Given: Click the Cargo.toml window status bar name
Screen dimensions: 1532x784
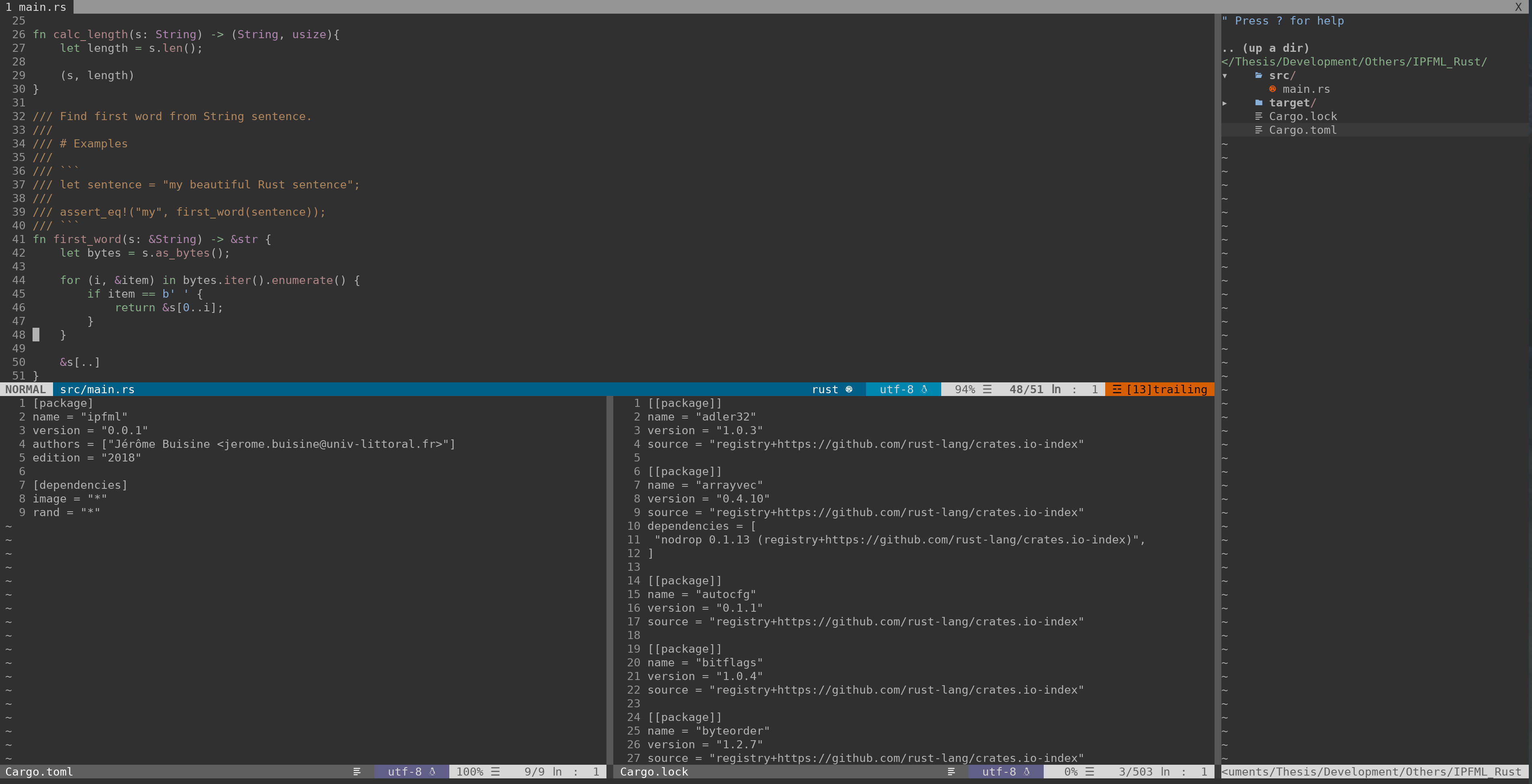Looking at the screenshot, I should [x=39, y=772].
